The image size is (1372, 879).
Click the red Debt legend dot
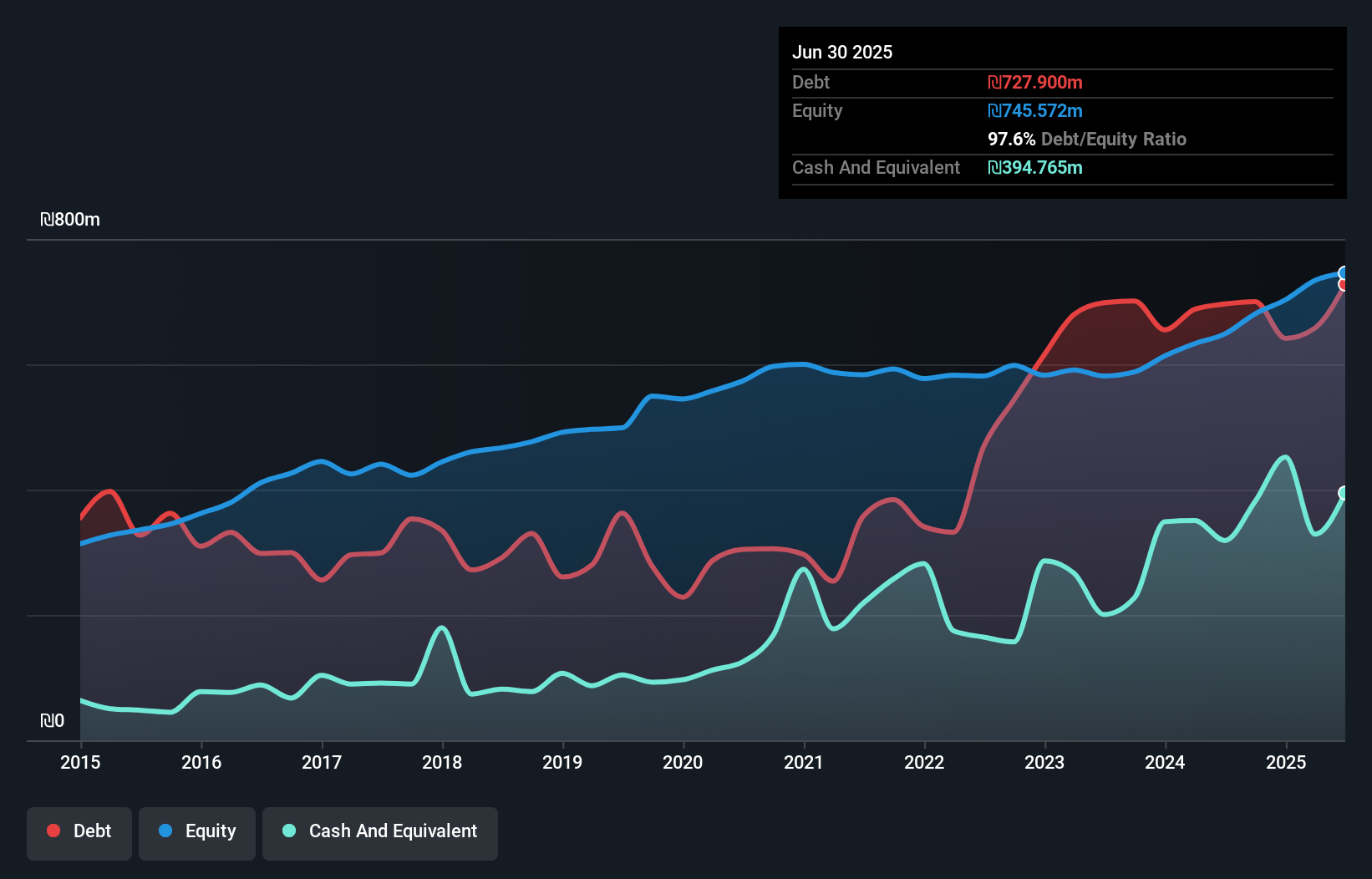[x=53, y=831]
